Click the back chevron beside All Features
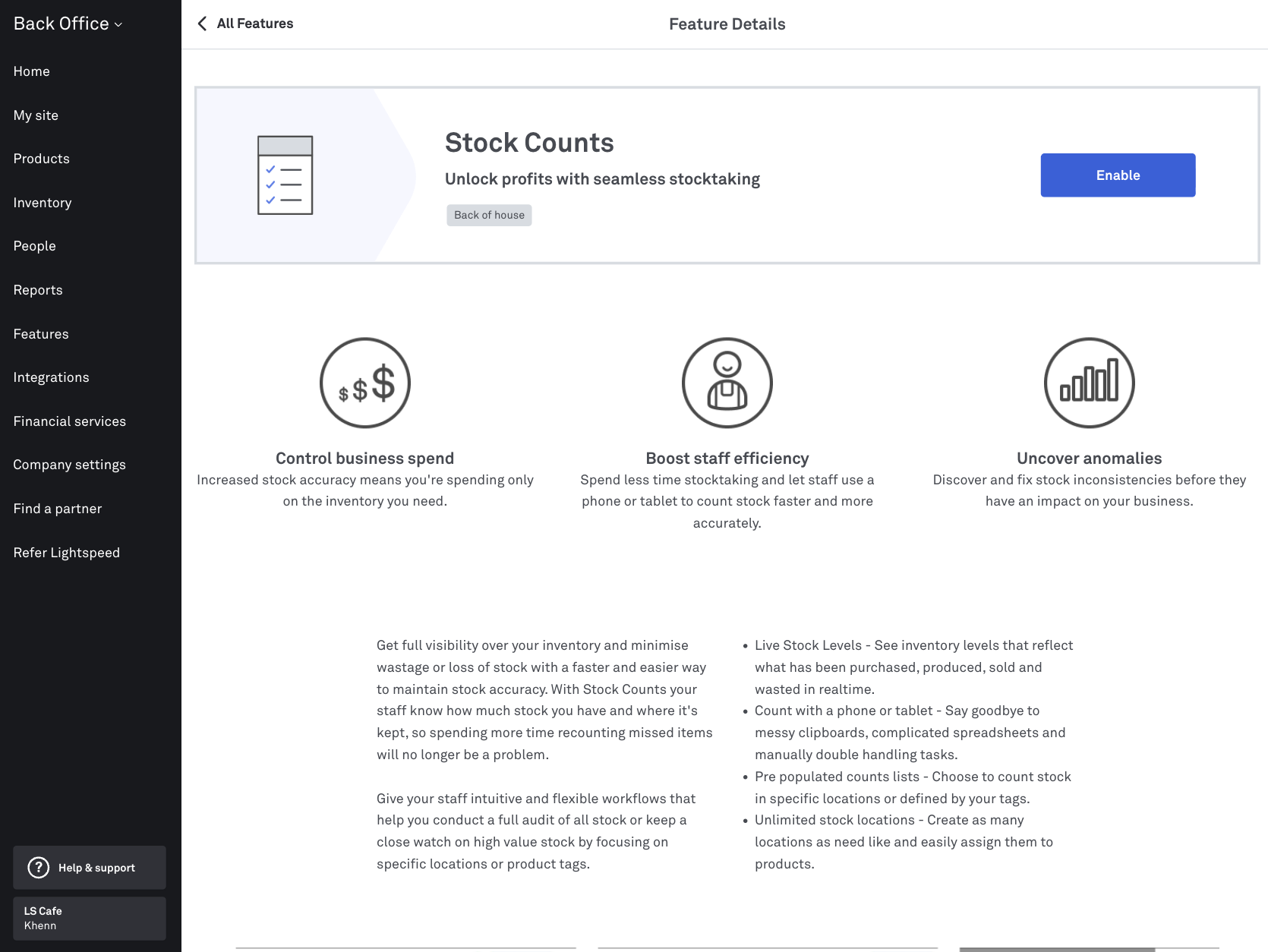Screen dimensions: 1268x952 202,24
